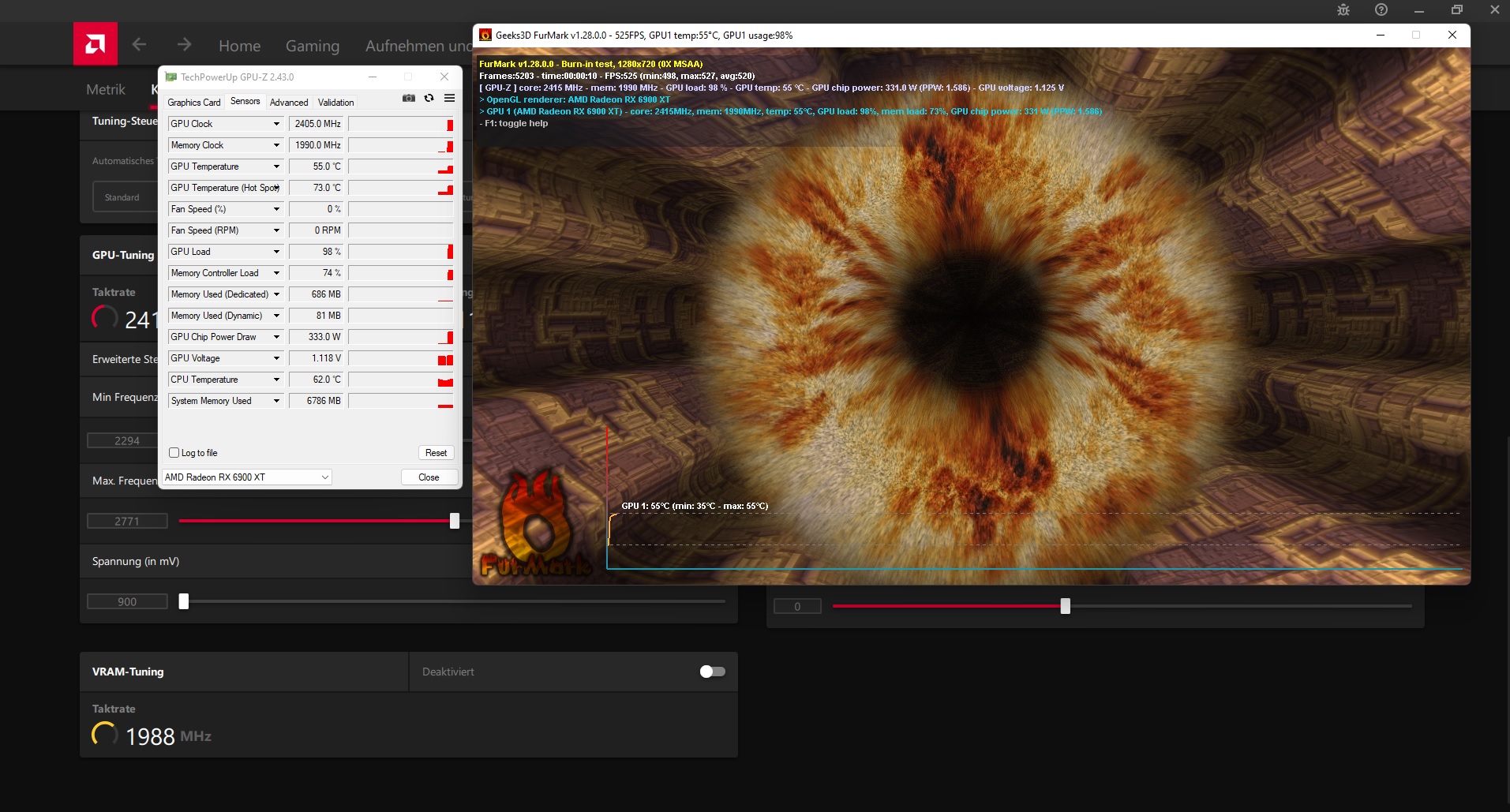
Task: Click the GPU Voltage 1.118 V value
Action: click(x=317, y=358)
